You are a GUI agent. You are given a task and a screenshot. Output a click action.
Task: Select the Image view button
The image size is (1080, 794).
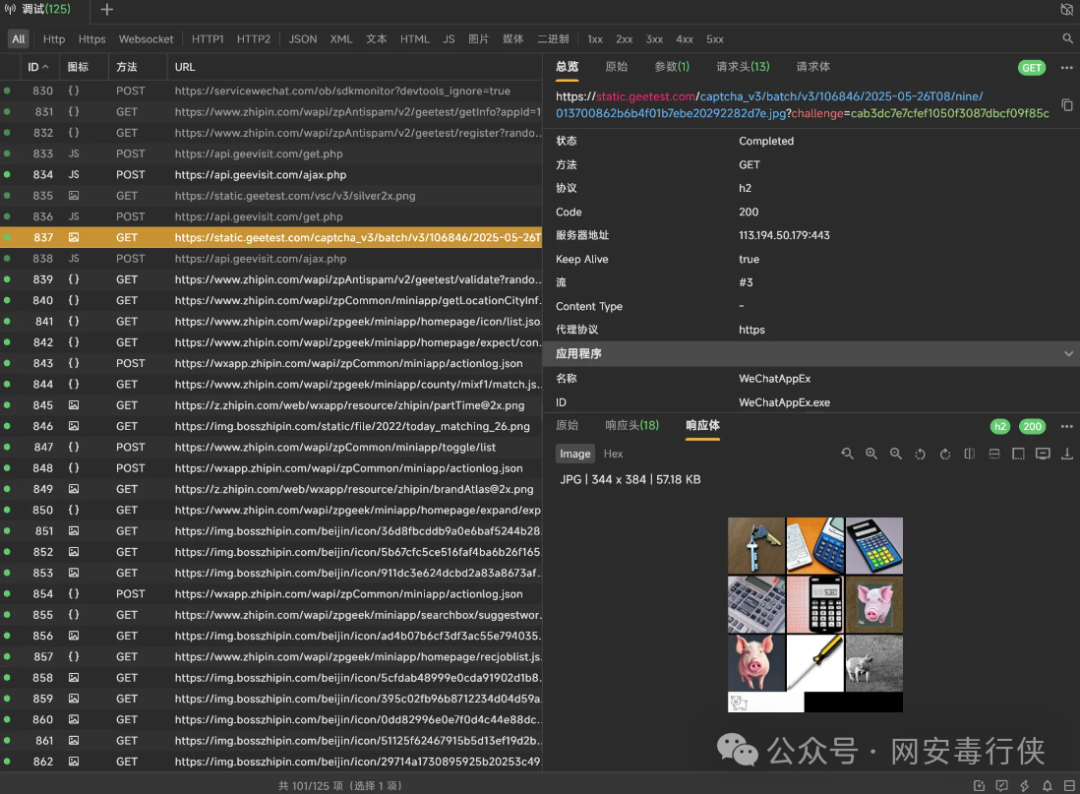pyautogui.click(x=575, y=454)
